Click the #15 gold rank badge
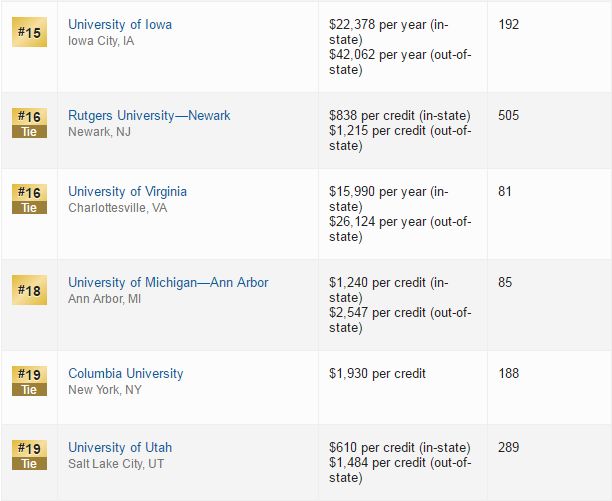612x501 pixels. (29, 32)
